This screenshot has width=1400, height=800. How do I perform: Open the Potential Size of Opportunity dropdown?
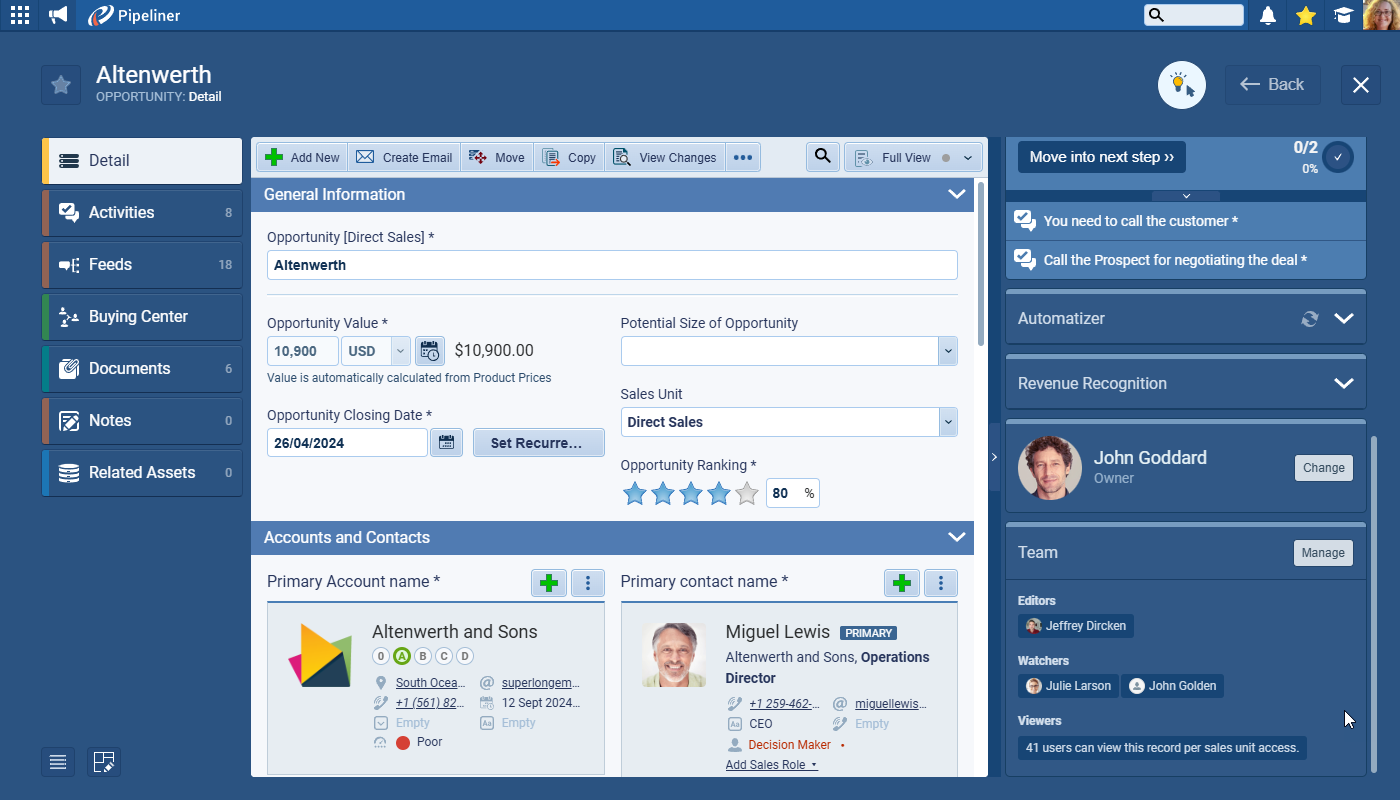(947, 351)
